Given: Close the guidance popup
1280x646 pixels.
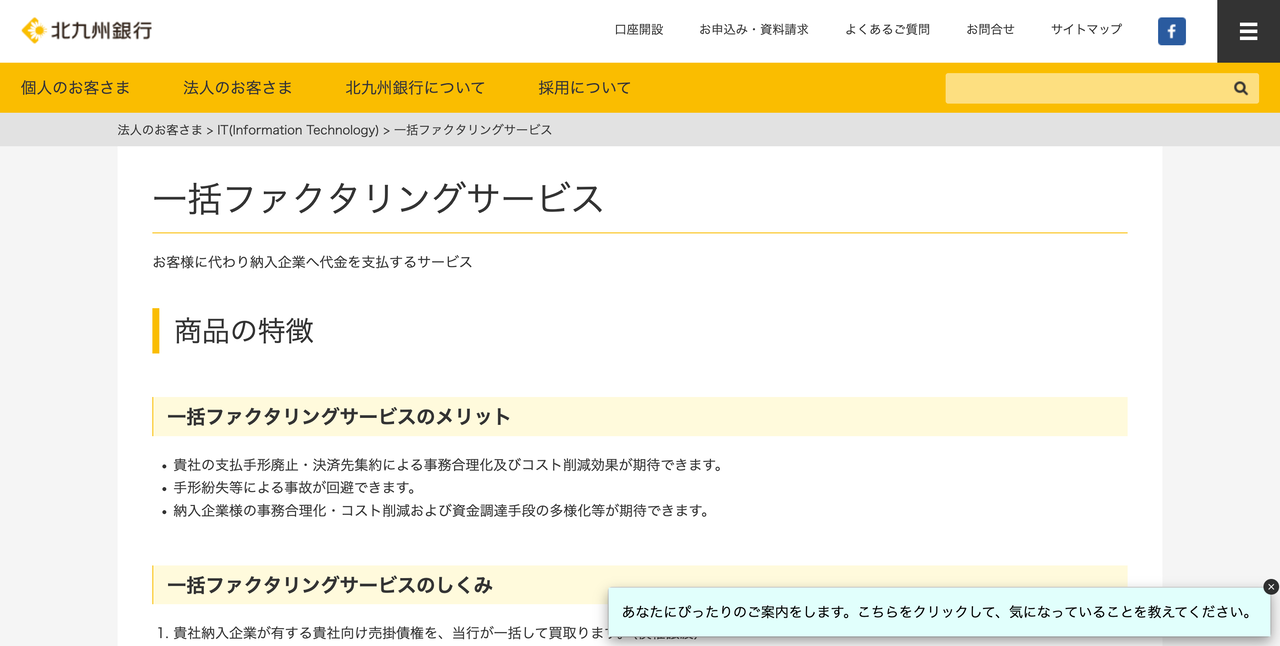Looking at the screenshot, I should pyautogui.click(x=1271, y=587).
